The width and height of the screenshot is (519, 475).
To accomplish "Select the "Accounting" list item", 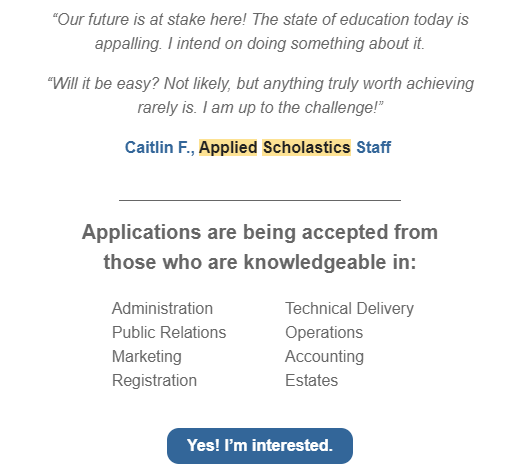I will tap(324, 356).
